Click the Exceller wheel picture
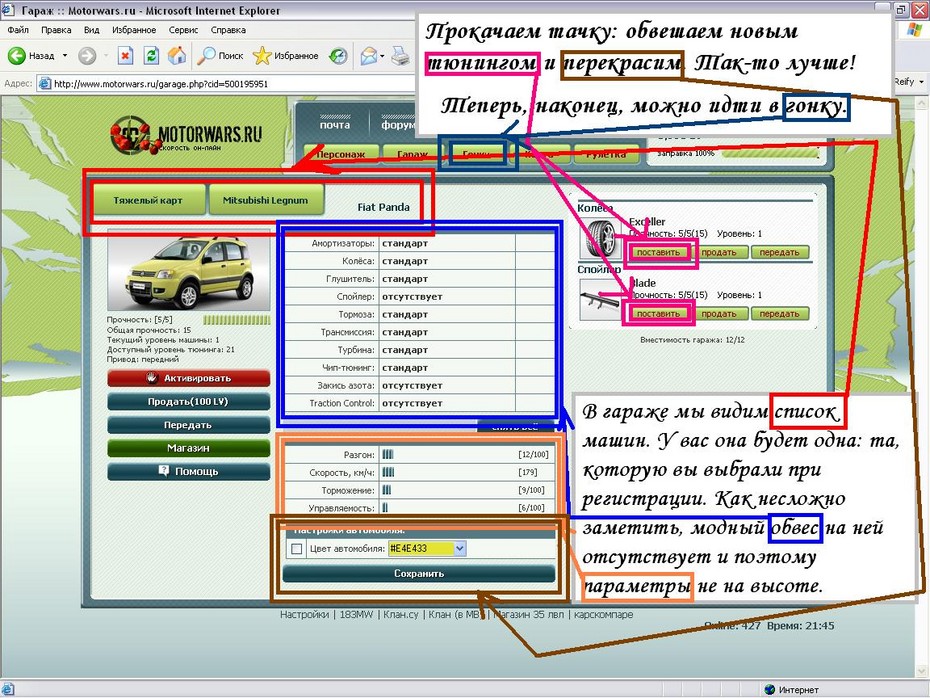This screenshot has height=698, width=930. [601, 237]
